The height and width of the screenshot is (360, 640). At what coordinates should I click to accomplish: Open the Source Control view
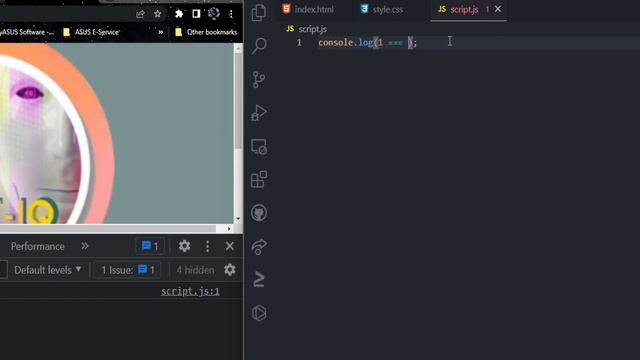[x=259, y=80]
